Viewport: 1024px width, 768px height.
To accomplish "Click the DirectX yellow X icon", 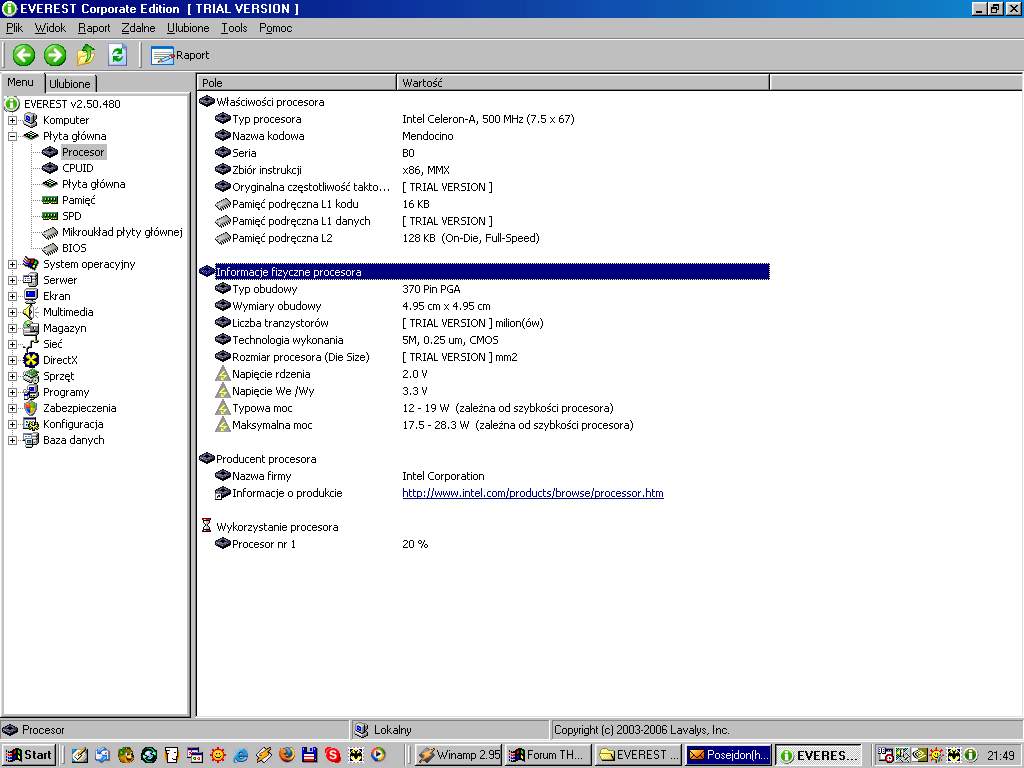I will click(x=31, y=360).
